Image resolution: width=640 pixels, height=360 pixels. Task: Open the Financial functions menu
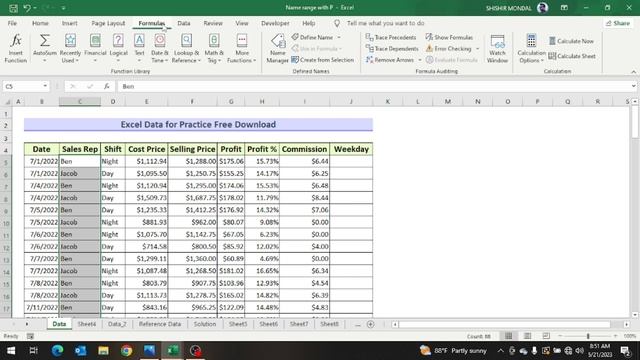coord(95,48)
